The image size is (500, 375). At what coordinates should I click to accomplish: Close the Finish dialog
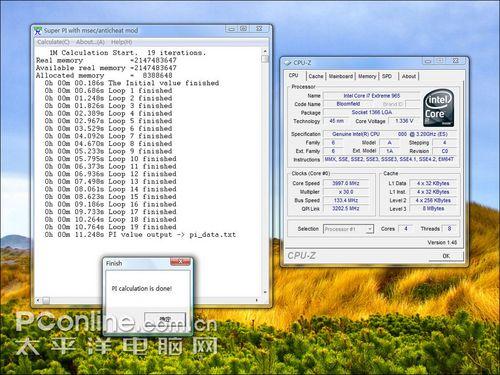coord(180,262)
